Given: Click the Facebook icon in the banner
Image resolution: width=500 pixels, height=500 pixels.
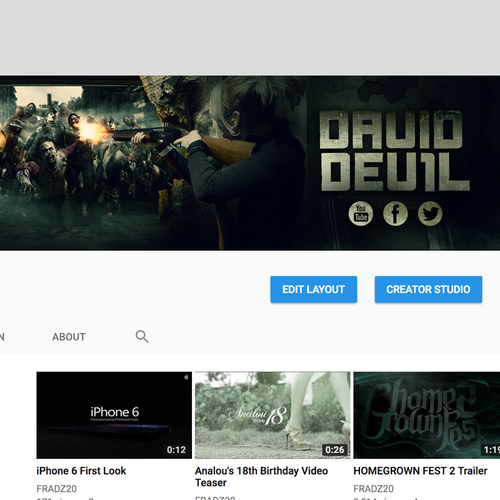Looking at the screenshot, I should pyautogui.click(x=395, y=213).
